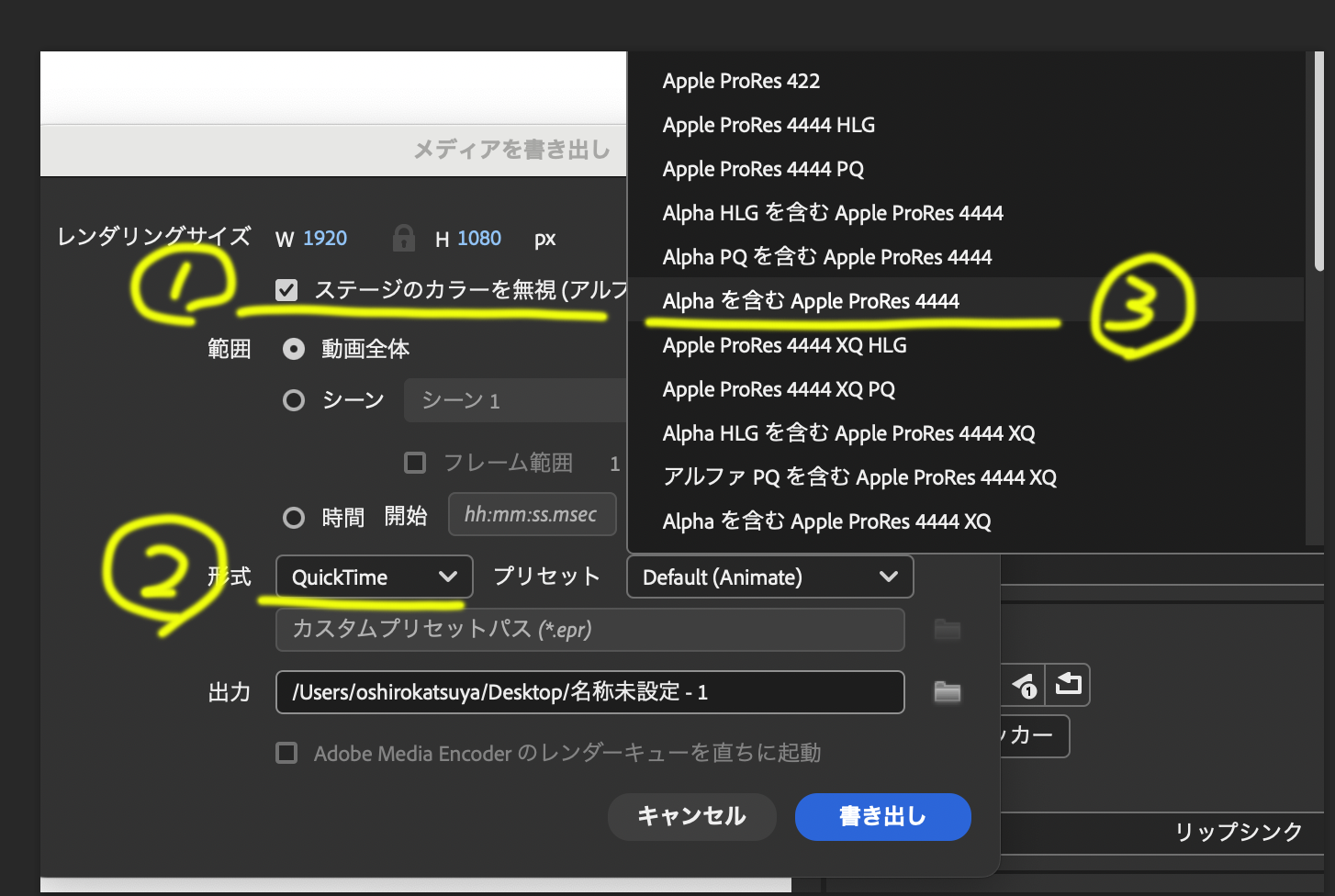This screenshot has height=896, width=1335.
Task: Choose Apple ProRes 422 from the codec list
Action: click(741, 81)
